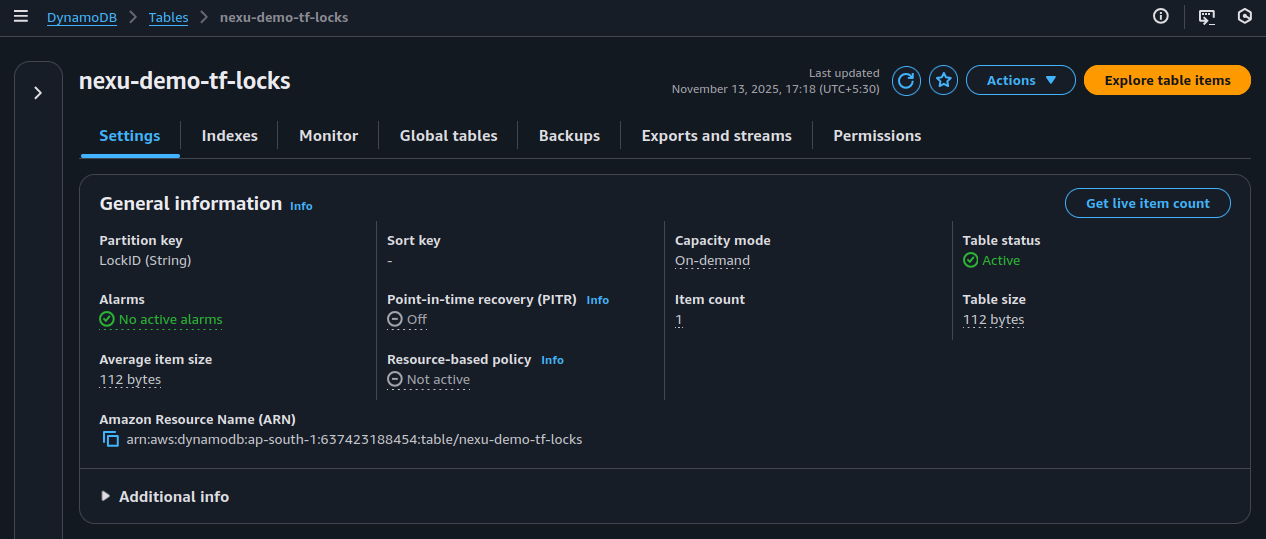Click the Table size 112 bytes value

click(x=993, y=320)
